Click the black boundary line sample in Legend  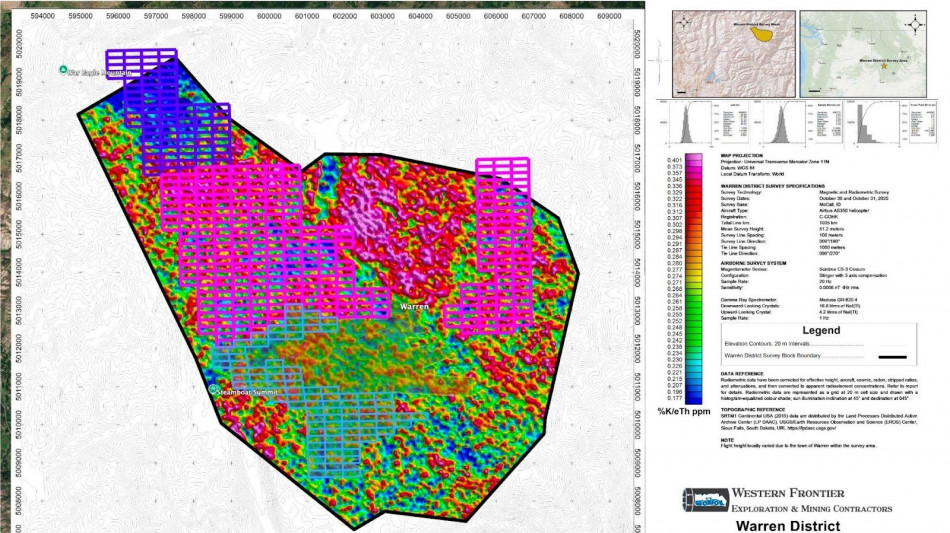coord(891,355)
